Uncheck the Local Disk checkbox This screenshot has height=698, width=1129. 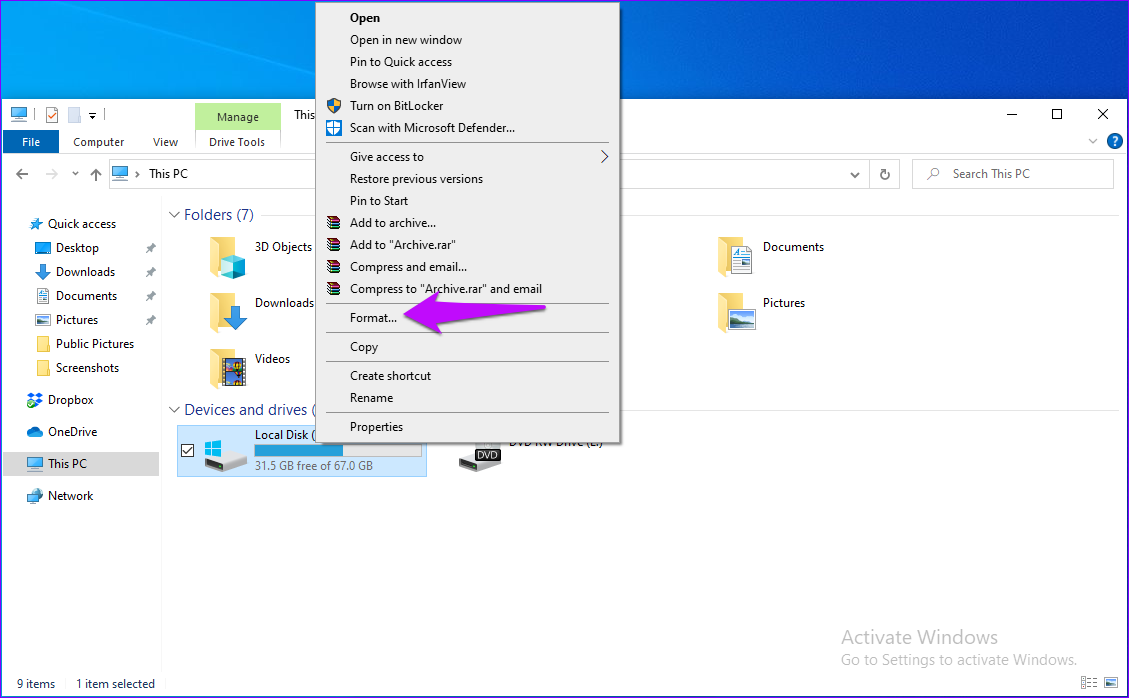point(188,450)
